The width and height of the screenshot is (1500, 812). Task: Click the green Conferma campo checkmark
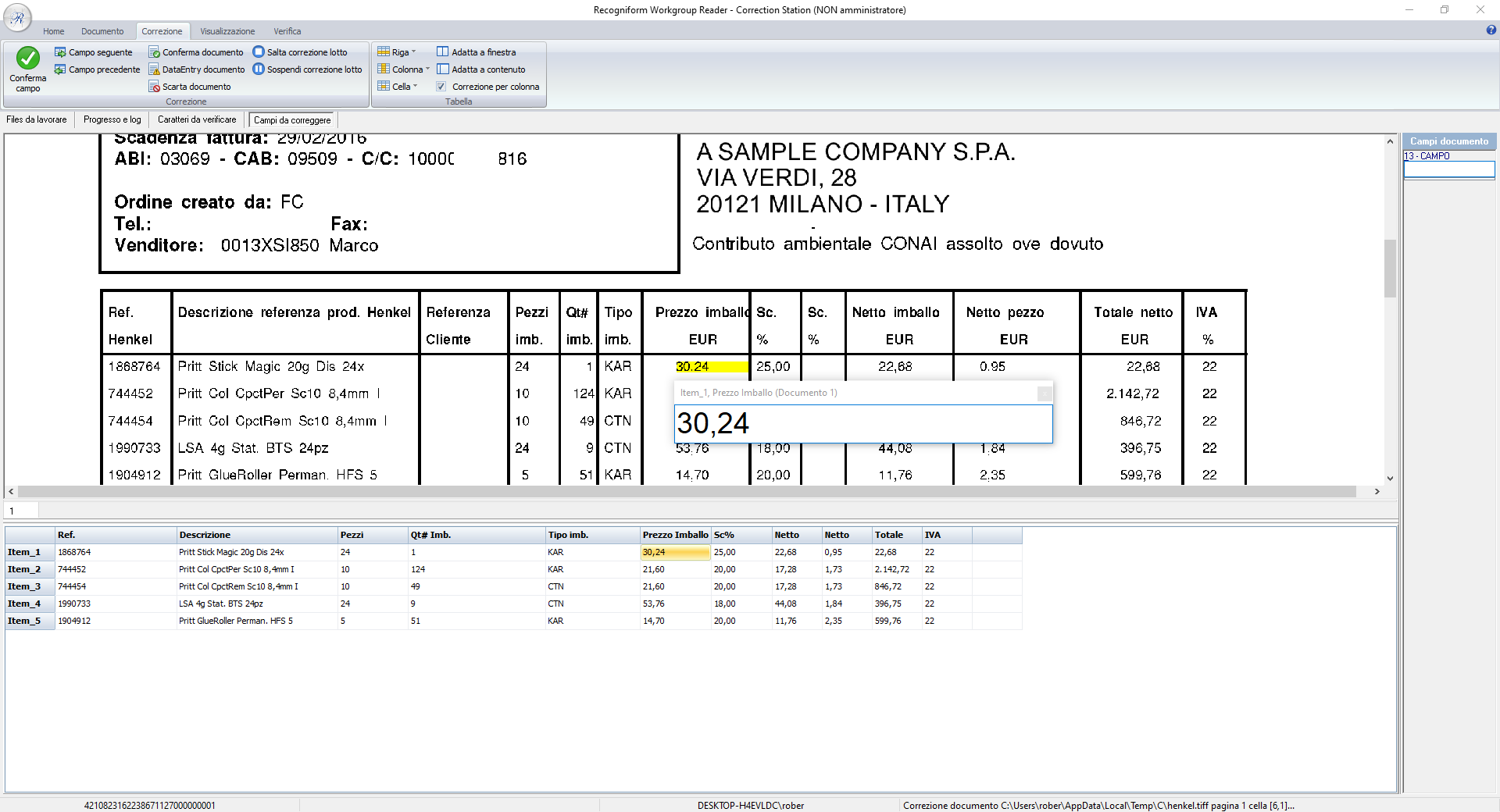pos(28,58)
